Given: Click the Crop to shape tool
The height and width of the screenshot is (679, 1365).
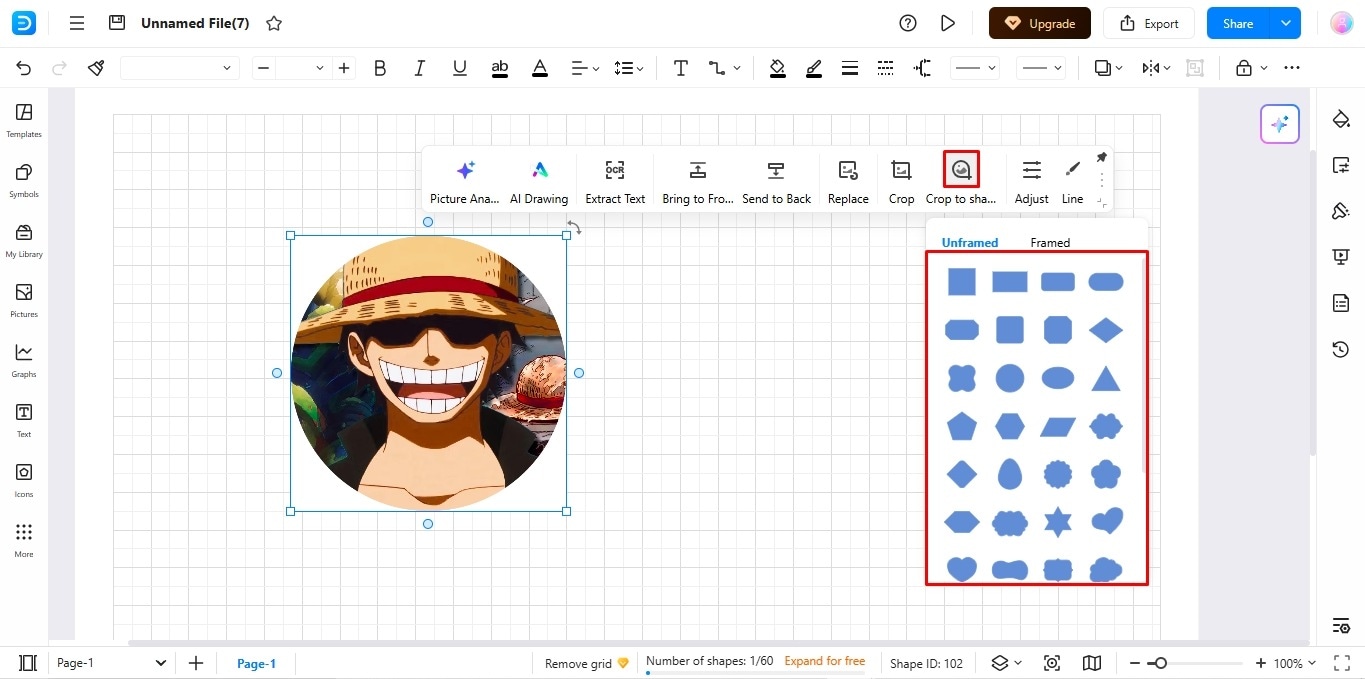Looking at the screenshot, I should click(961, 181).
